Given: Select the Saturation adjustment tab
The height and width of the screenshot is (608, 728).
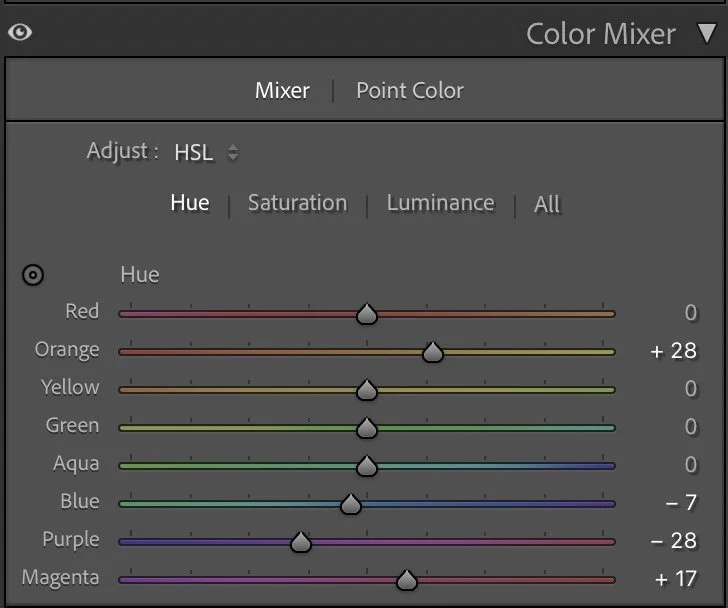Looking at the screenshot, I should click(298, 203).
